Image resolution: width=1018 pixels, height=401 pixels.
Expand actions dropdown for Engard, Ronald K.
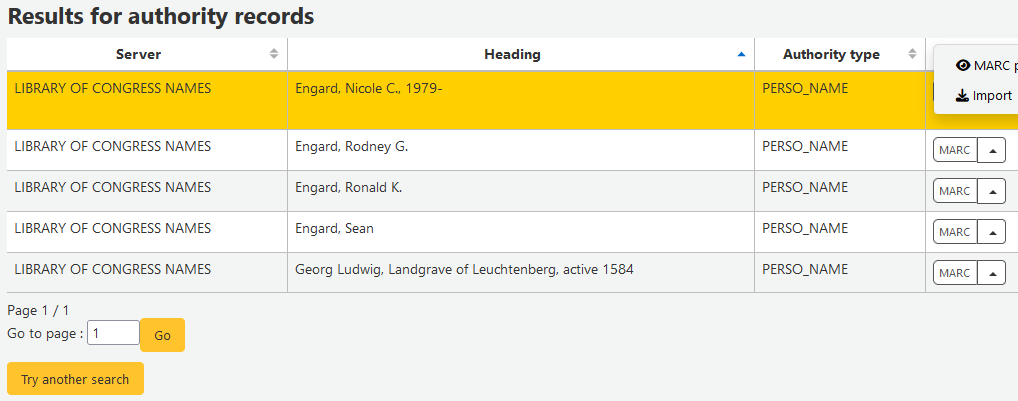click(991, 191)
